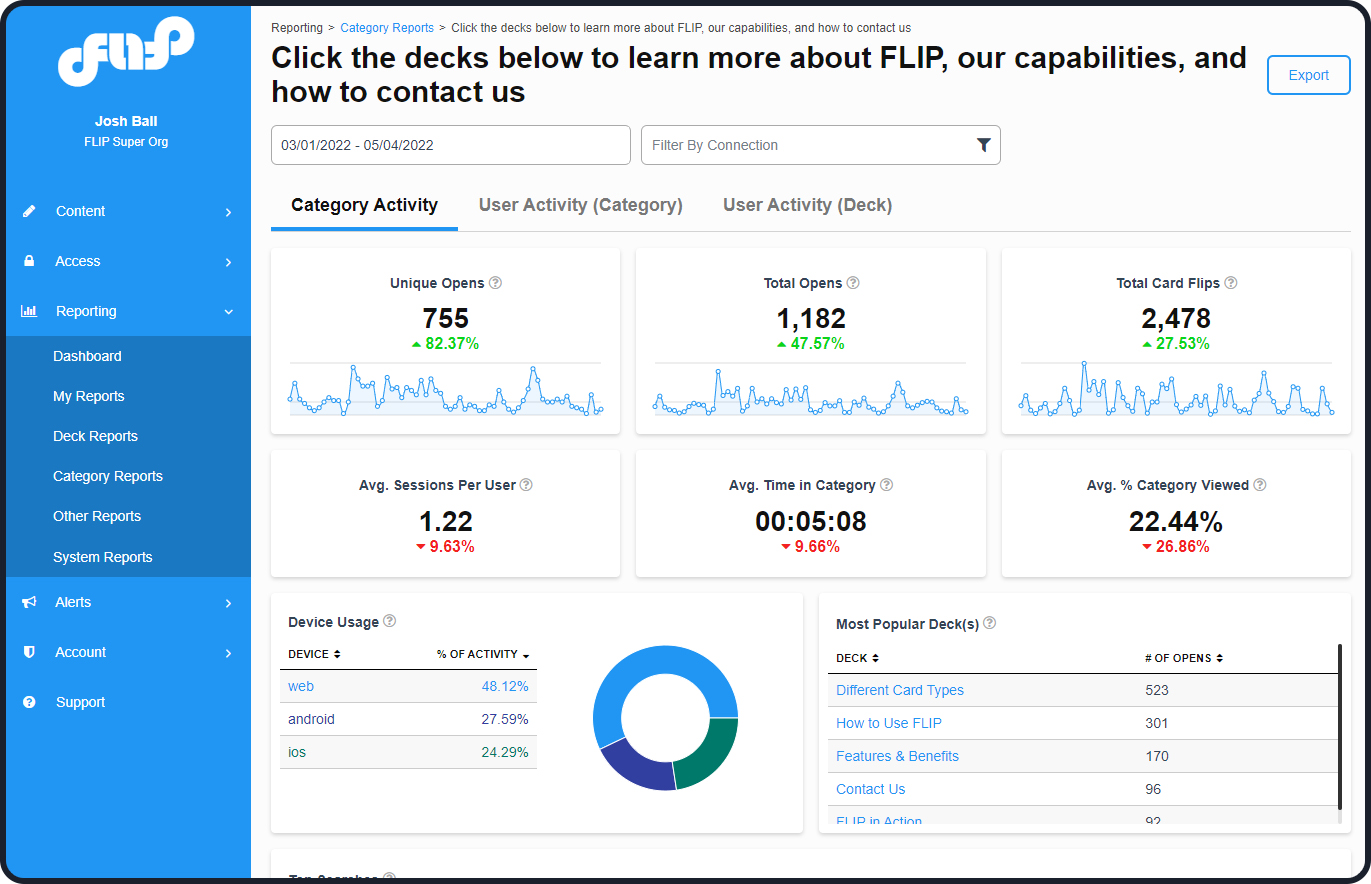Image resolution: width=1371 pixels, height=884 pixels.
Task: Click the 523 opens value
Action: (x=1157, y=690)
